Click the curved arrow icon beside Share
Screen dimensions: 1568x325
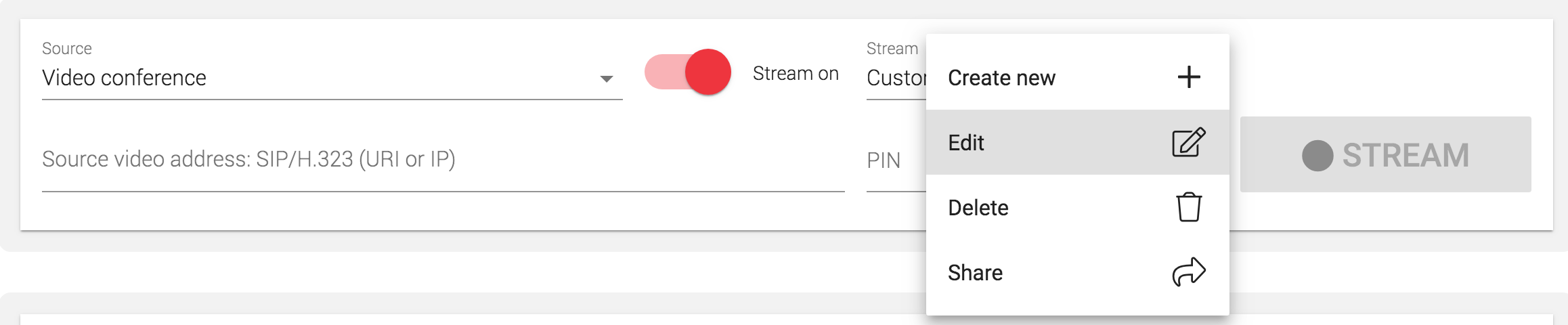click(1189, 272)
